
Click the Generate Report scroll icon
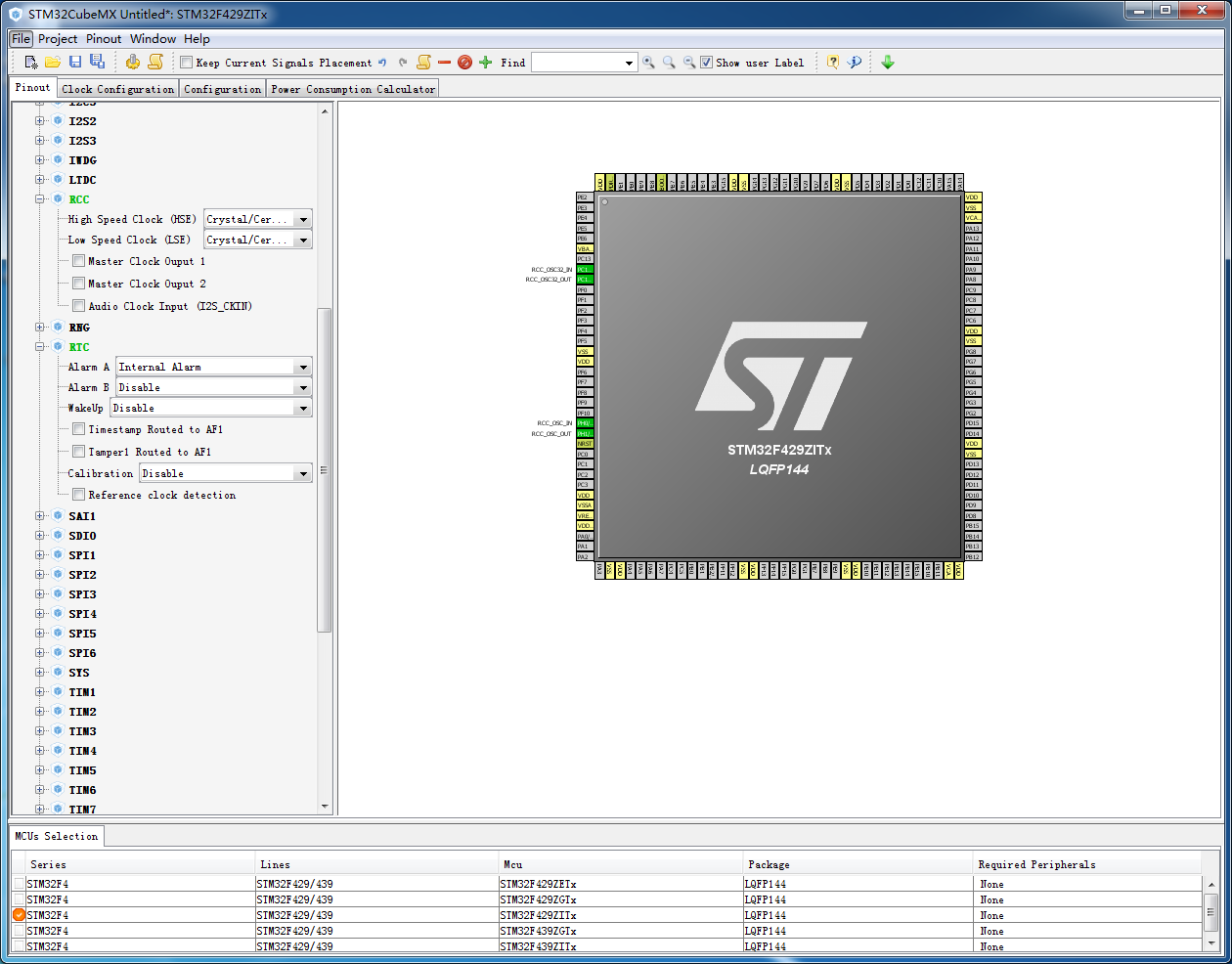[x=154, y=62]
